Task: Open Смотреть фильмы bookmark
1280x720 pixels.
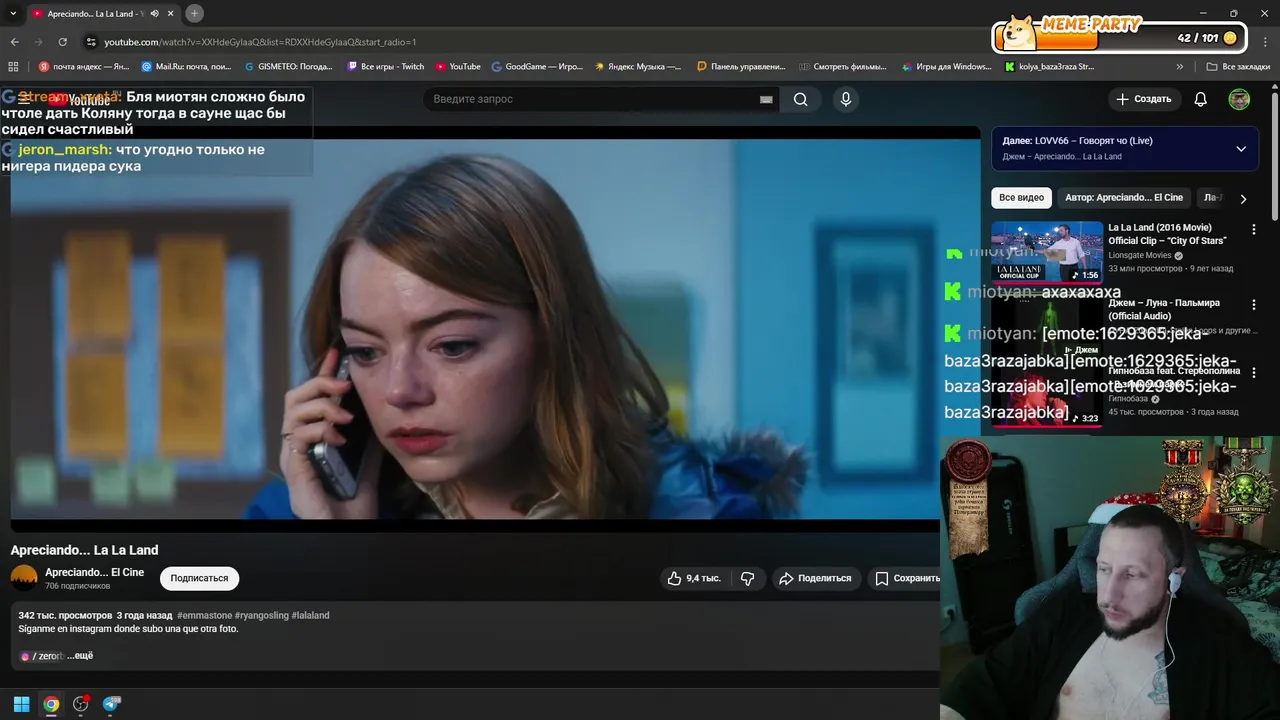Action: pos(843,67)
